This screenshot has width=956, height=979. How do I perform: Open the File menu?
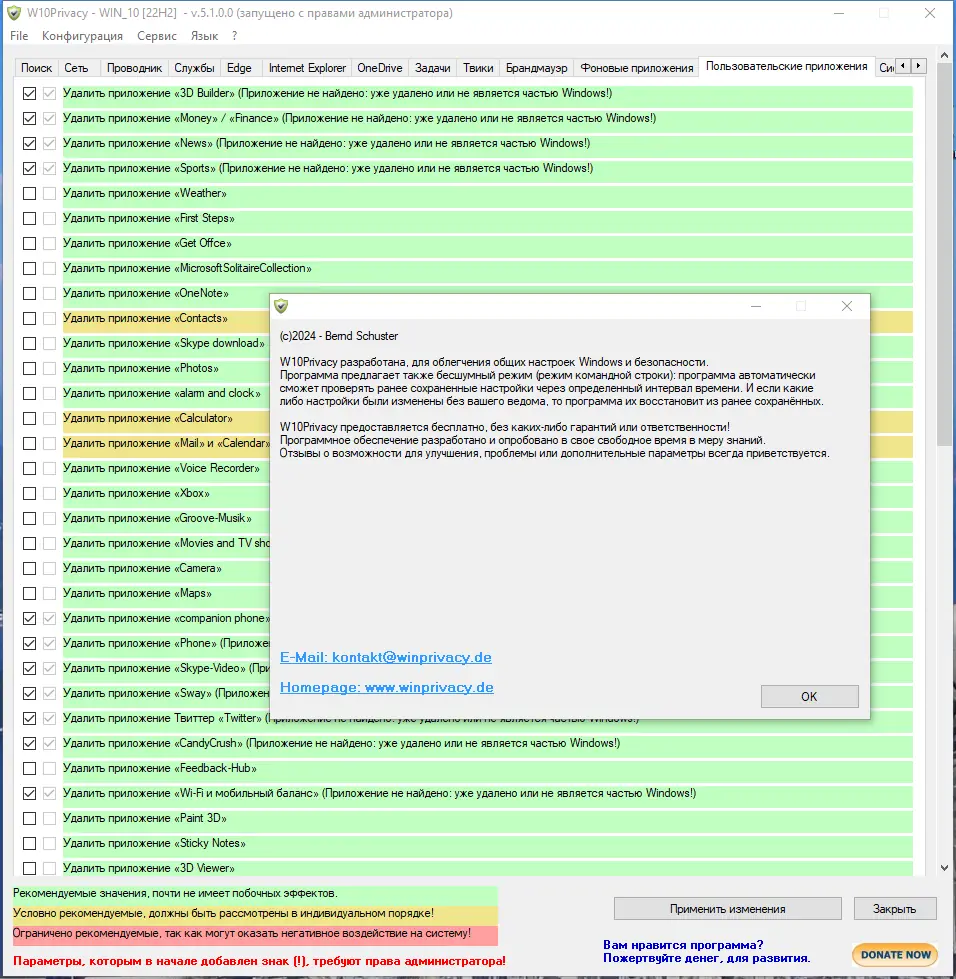pyautogui.click(x=19, y=36)
